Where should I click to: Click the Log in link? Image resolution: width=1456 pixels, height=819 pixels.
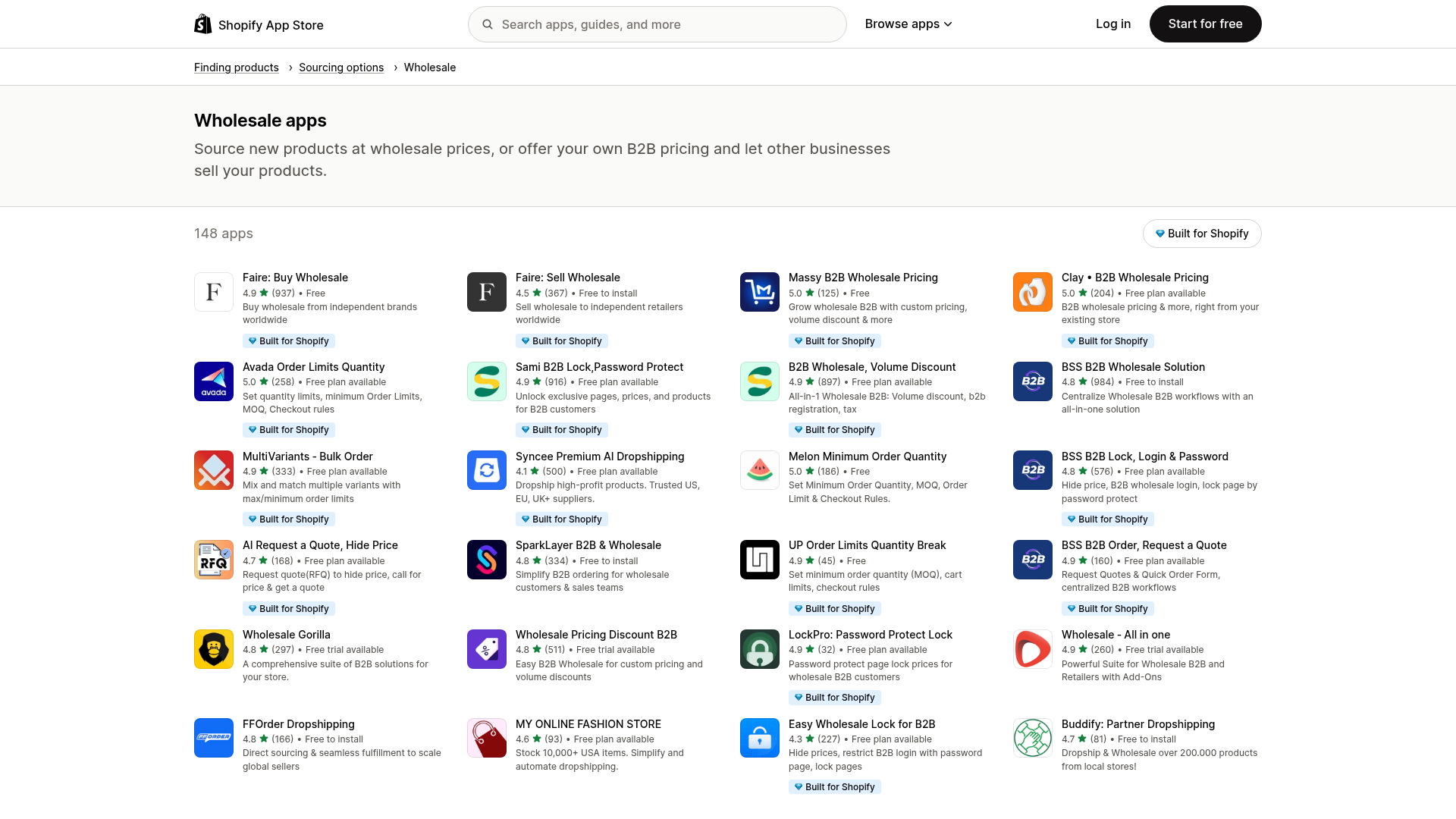(1113, 24)
